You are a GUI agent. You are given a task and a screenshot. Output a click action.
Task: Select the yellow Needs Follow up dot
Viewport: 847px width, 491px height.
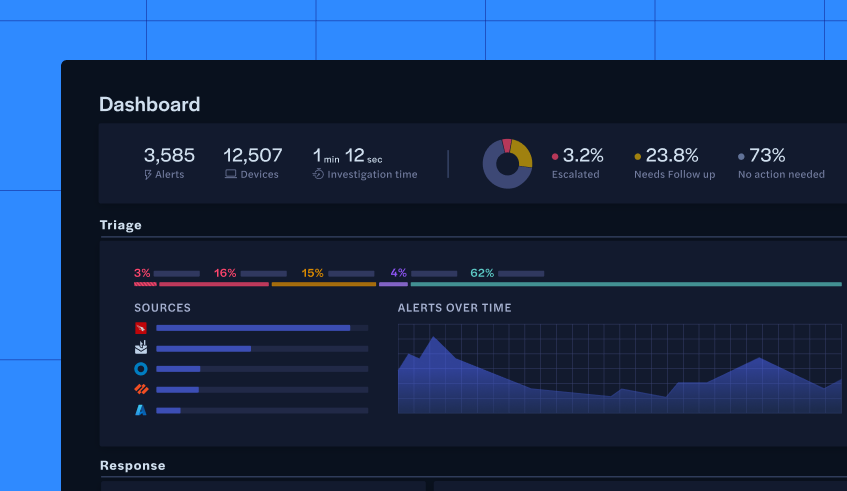(638, 157)
